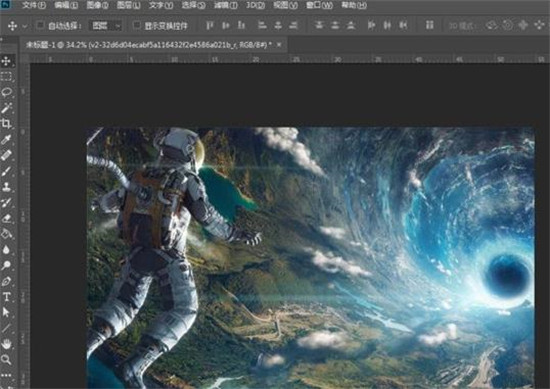Open the 图像 (Image) menu
Screen dimensions: 550x389
click(98, 5)
